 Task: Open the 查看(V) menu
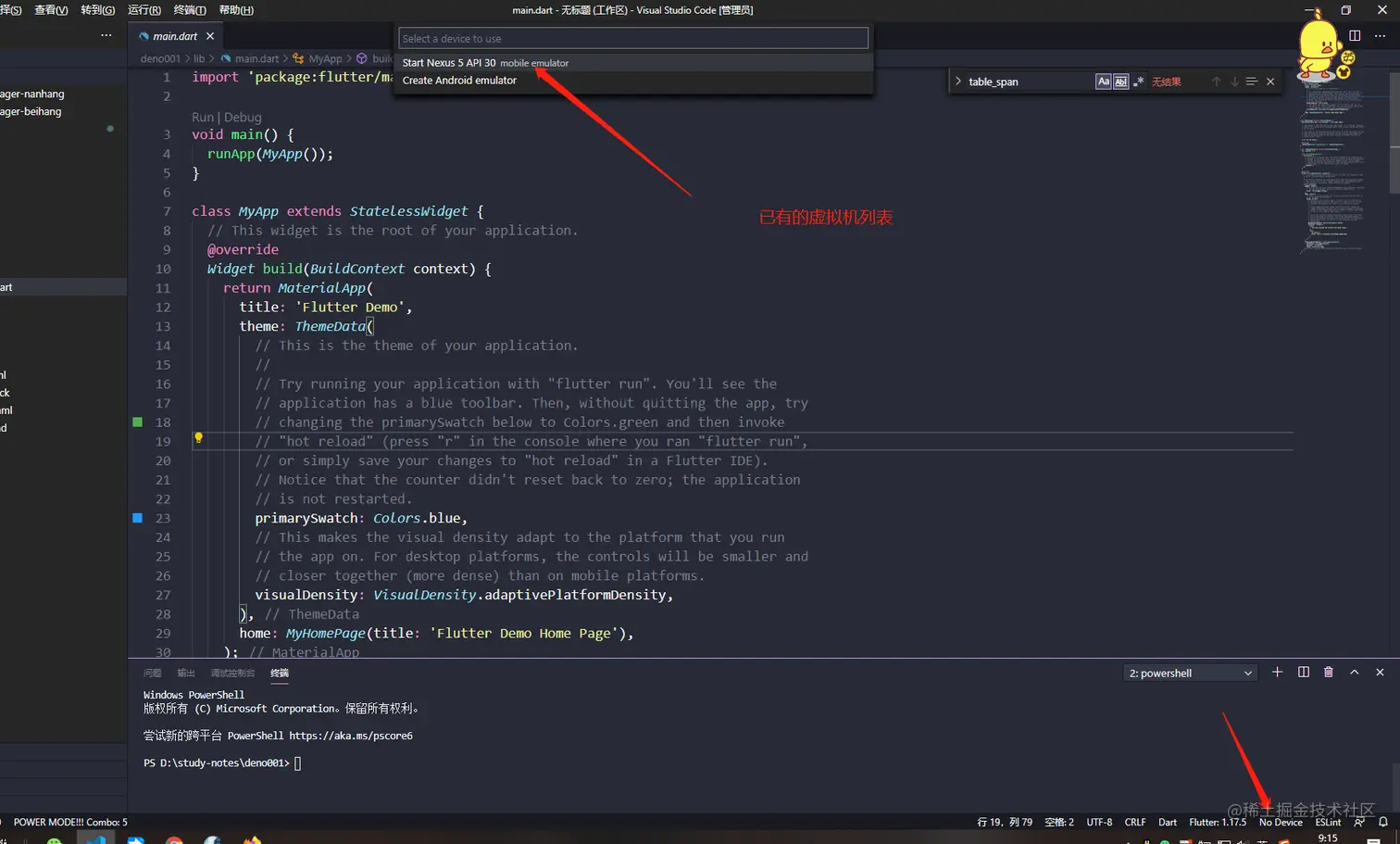[x=51, y=10]
